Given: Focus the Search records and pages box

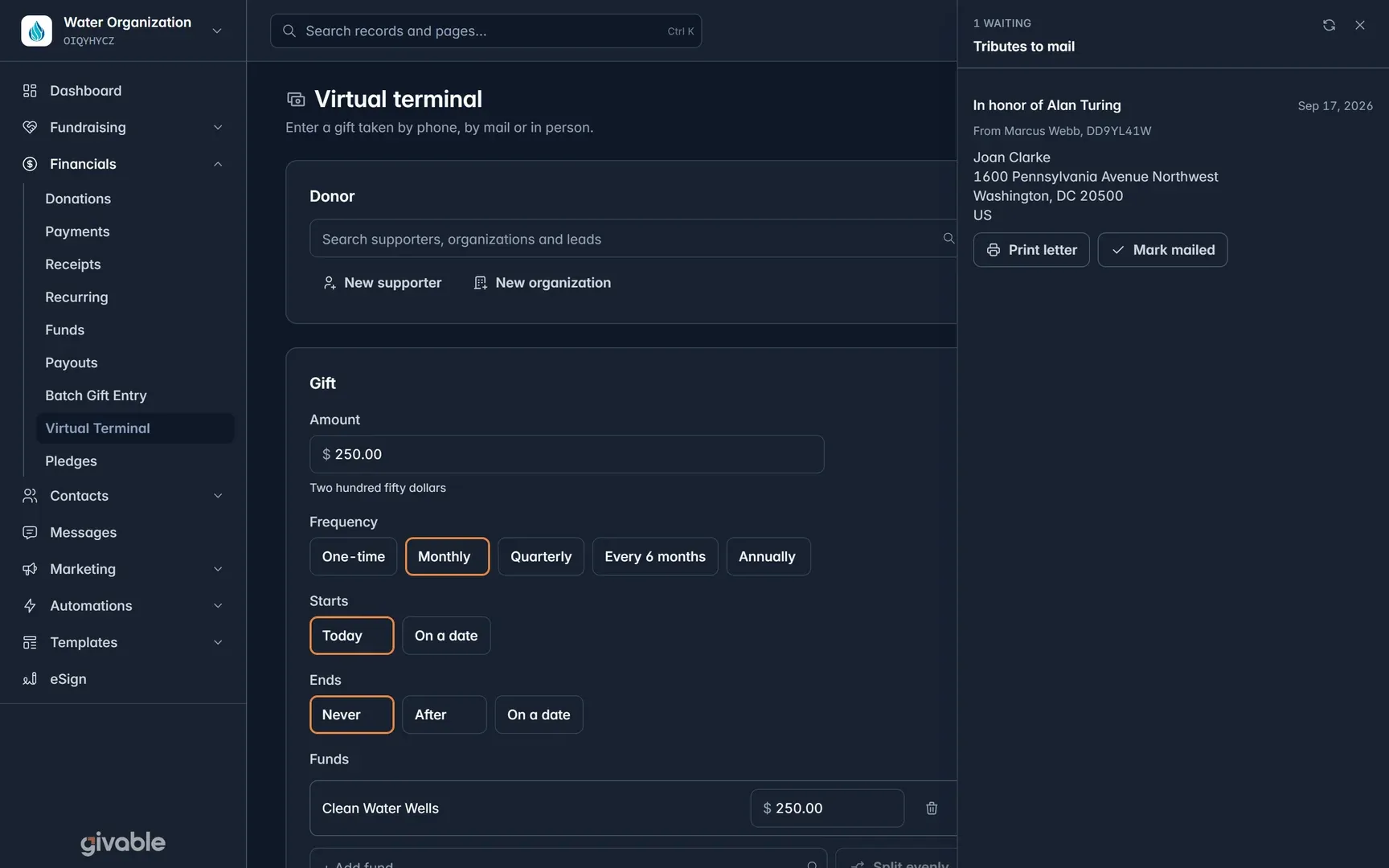Looking at the screenshot, I should (486, 31).
